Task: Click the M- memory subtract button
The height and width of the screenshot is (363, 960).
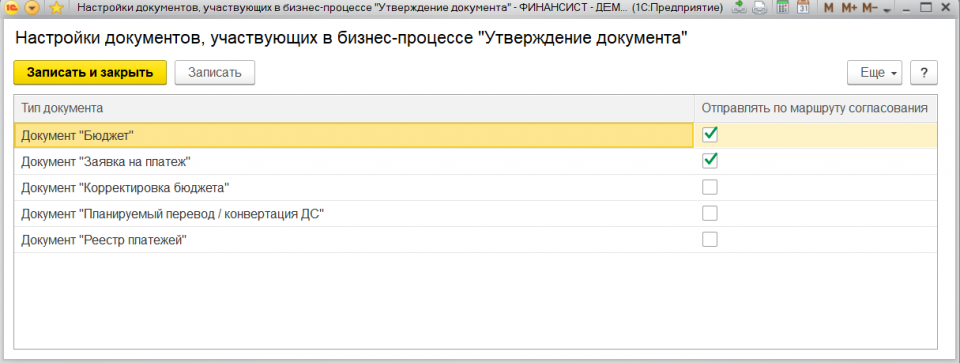Action: coord(869,9)
